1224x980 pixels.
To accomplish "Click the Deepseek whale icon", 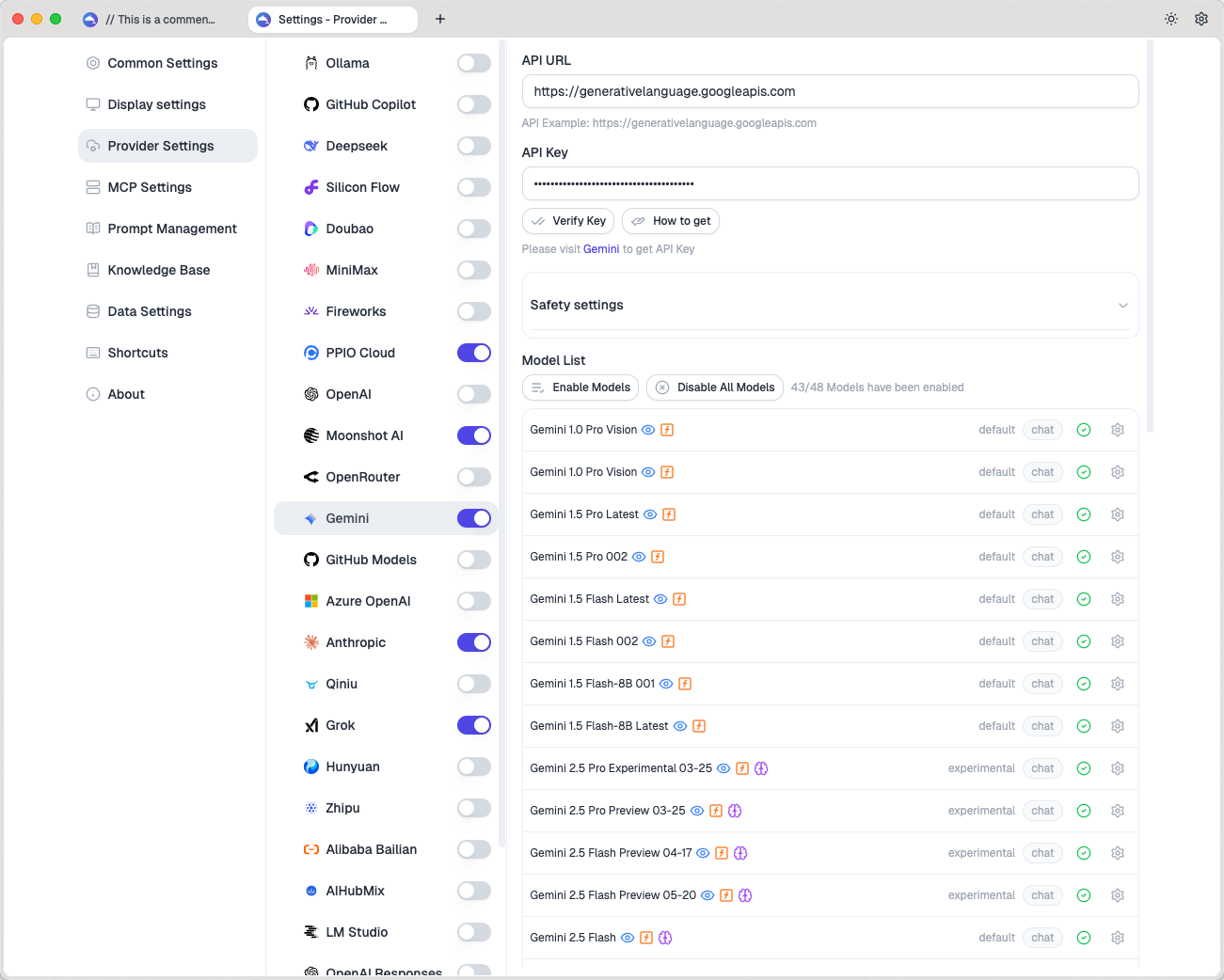I will point(311,146).
